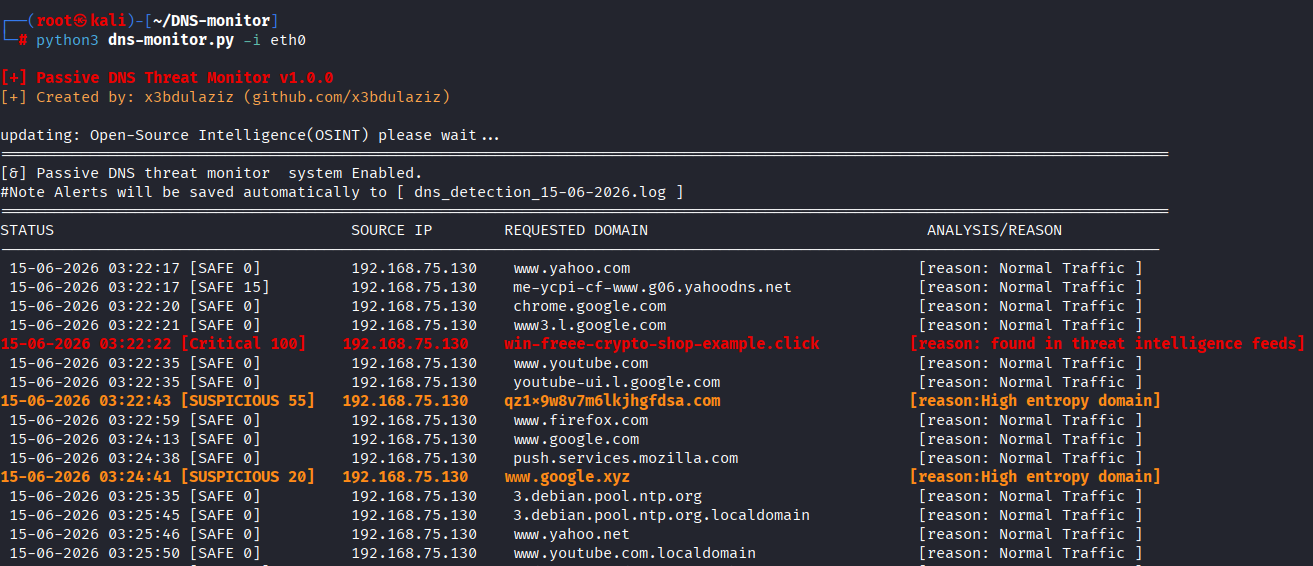Viewport: 1313px width, 566px height.
Task: Click the www.google.xyz domain entry
Action: (567, 477)
